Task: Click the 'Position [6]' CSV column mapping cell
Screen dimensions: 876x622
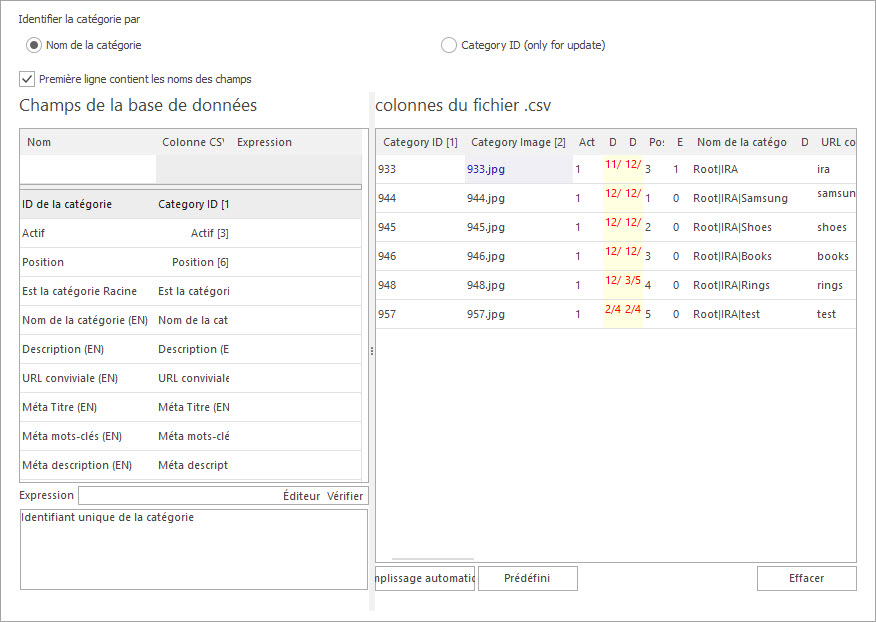Action: [193, 262]
